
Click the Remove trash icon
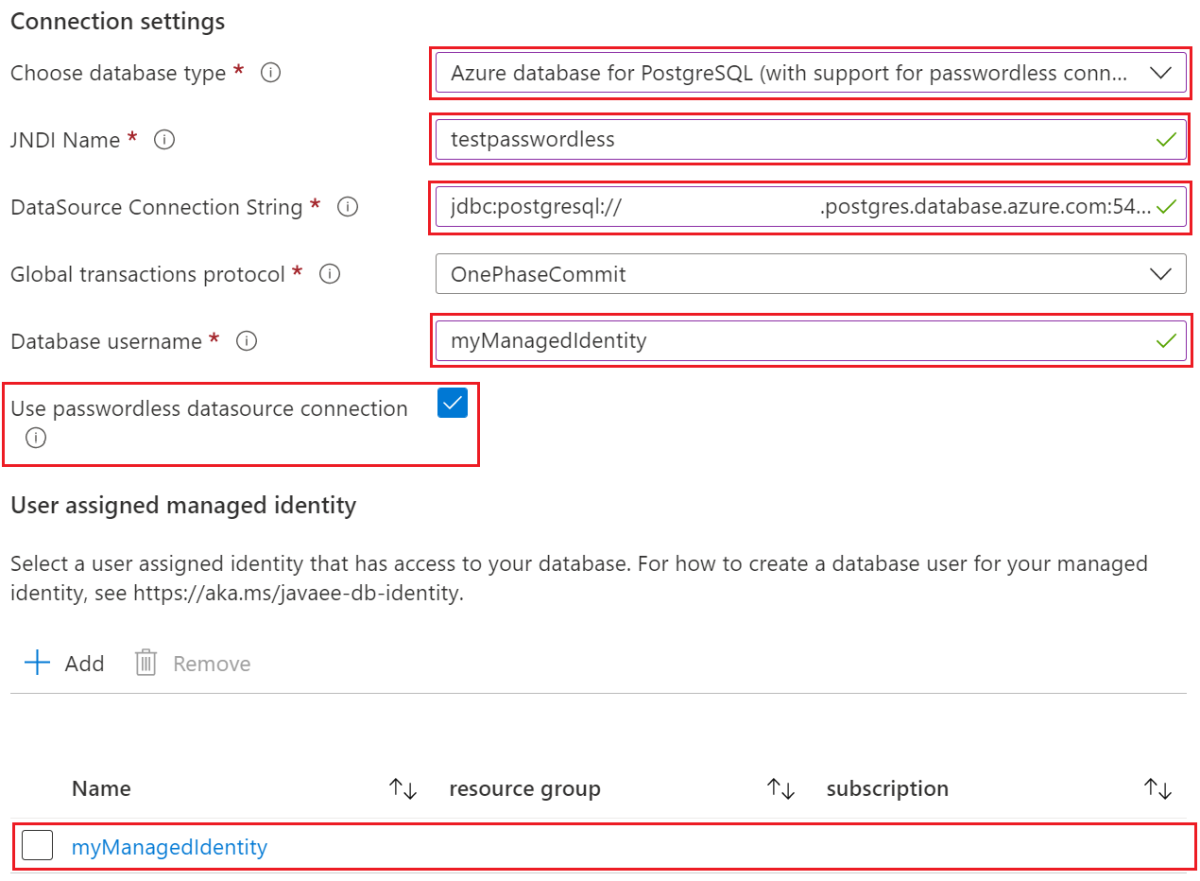pyautogui.click(x=146, y=663)
